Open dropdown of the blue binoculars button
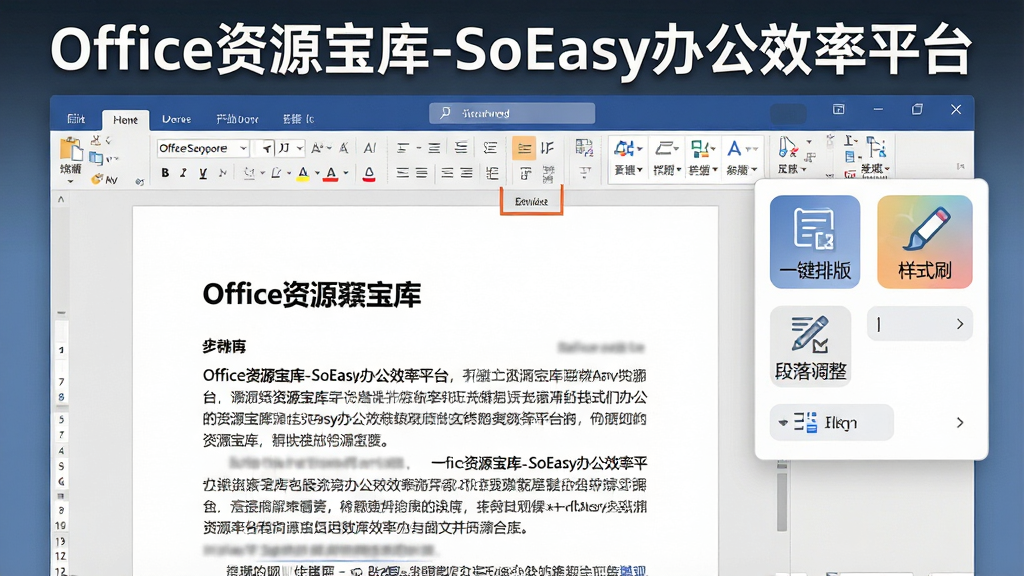Image resolution: width=1024 pixels, height=576 pixels. tap(639, 150)
